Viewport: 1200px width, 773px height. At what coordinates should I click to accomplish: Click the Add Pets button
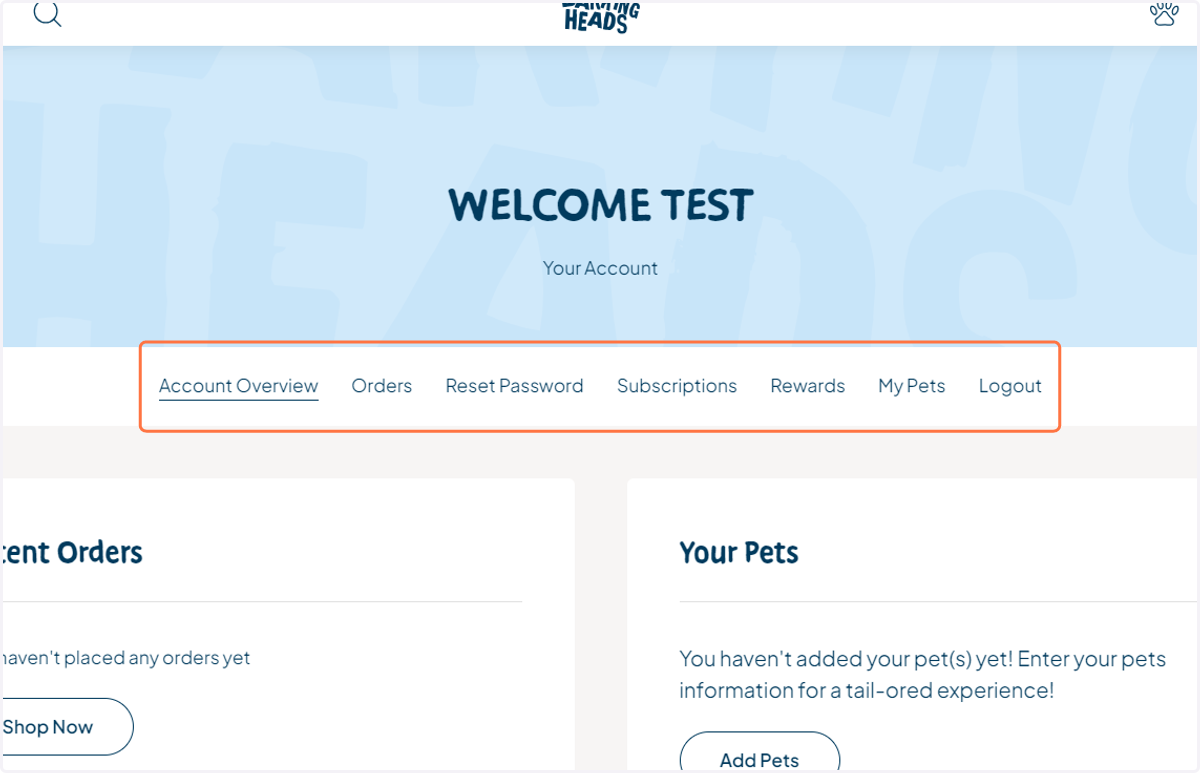tap(760, 752)
